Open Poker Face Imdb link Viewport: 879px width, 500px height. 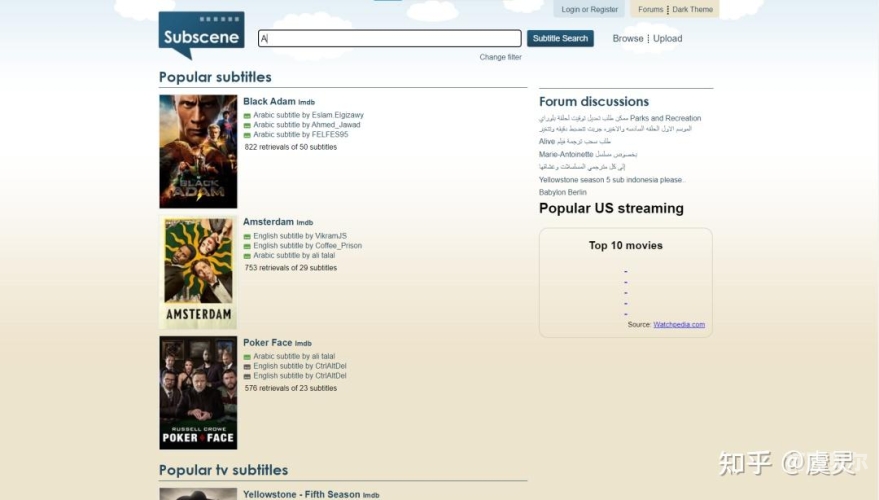(303, 344)
